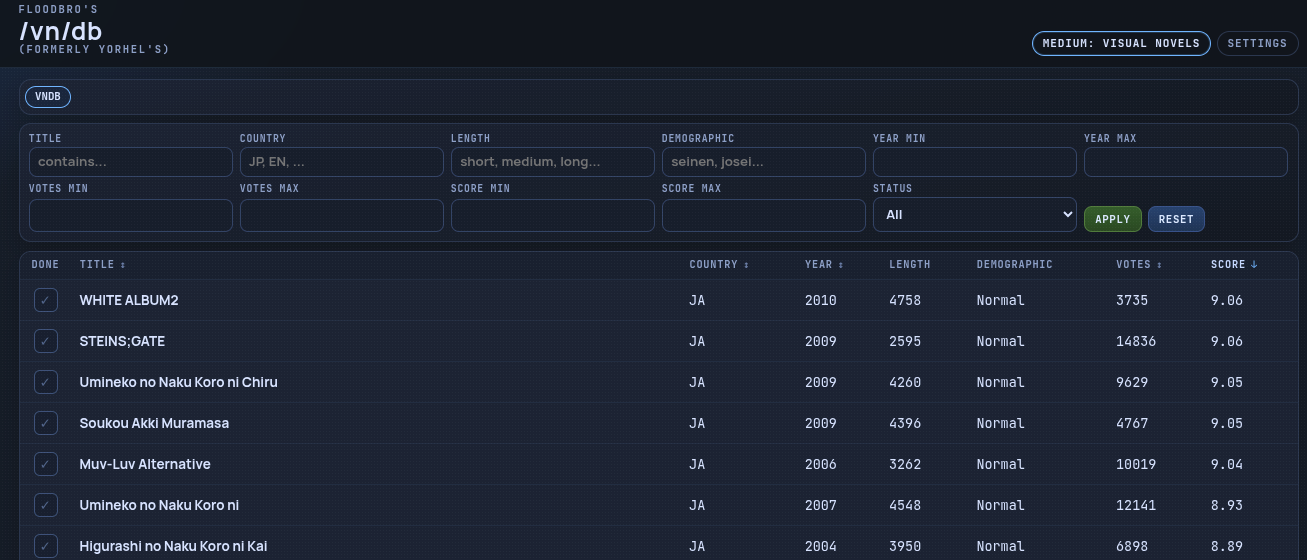The image size is (1307, 560).
Task: Select length value 4758
Action: [x=905, y=300]
